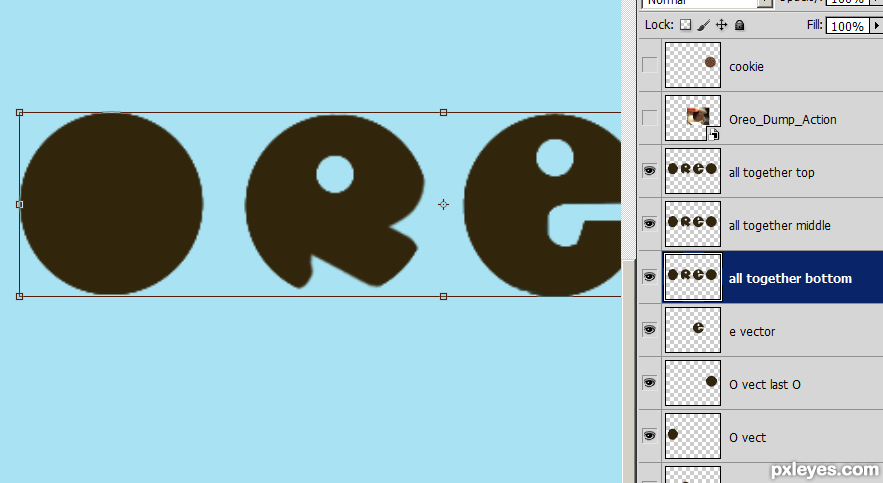Viewport: 883px width, 483px height.
Task: Click the Oreo_Dump_Action layer name
Action: tap(782, 120)
